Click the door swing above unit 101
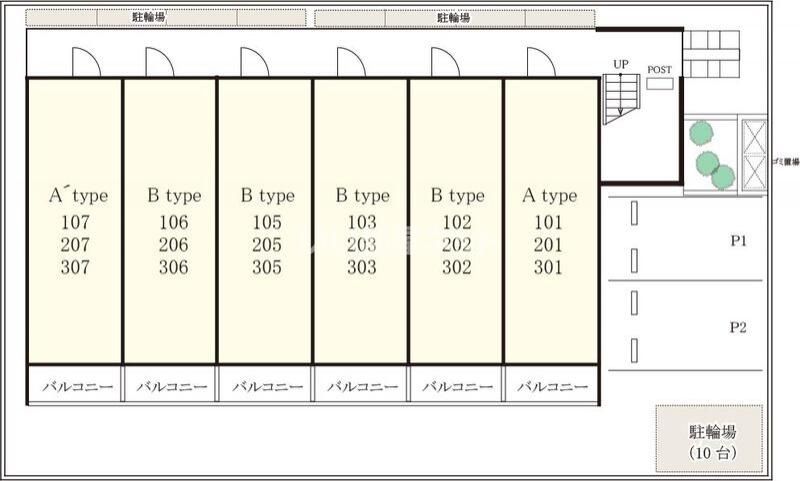 tap(541, 62)
